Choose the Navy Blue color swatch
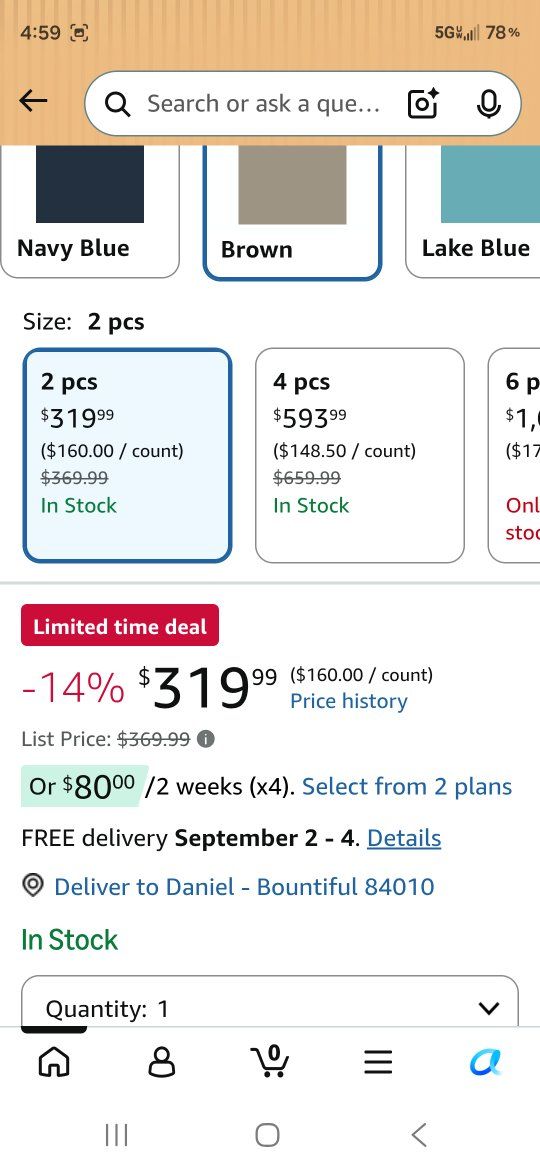Viewport: 540px width, 1170px height. [x=90, y=211]
